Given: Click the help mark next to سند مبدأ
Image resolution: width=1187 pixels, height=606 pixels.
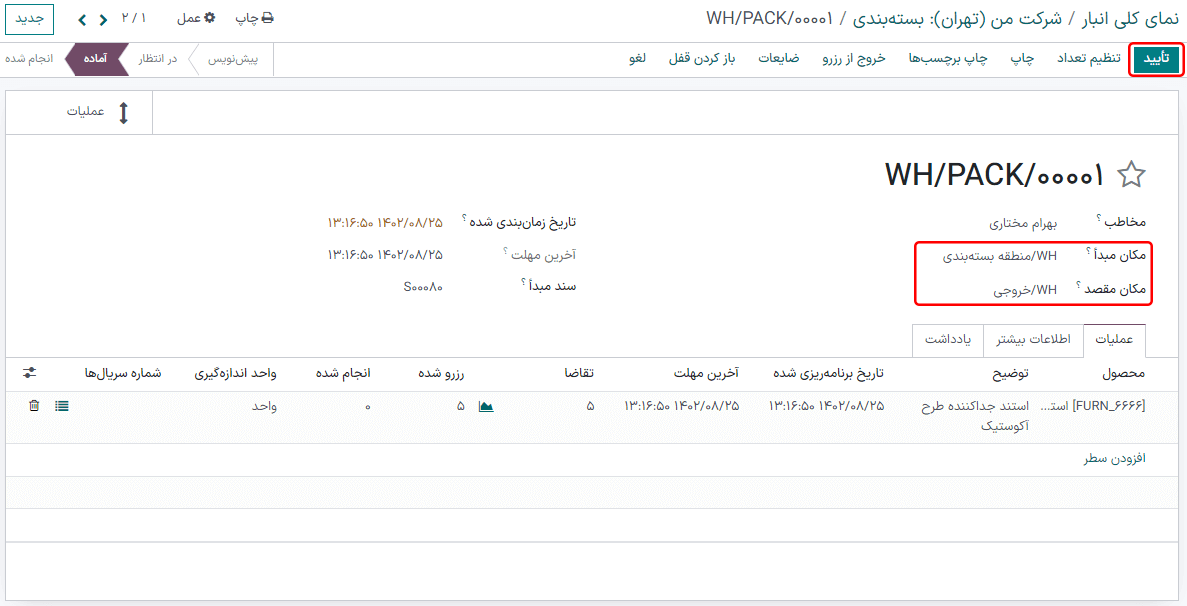Looking at the screenshot, I should (x=523, y=282).
